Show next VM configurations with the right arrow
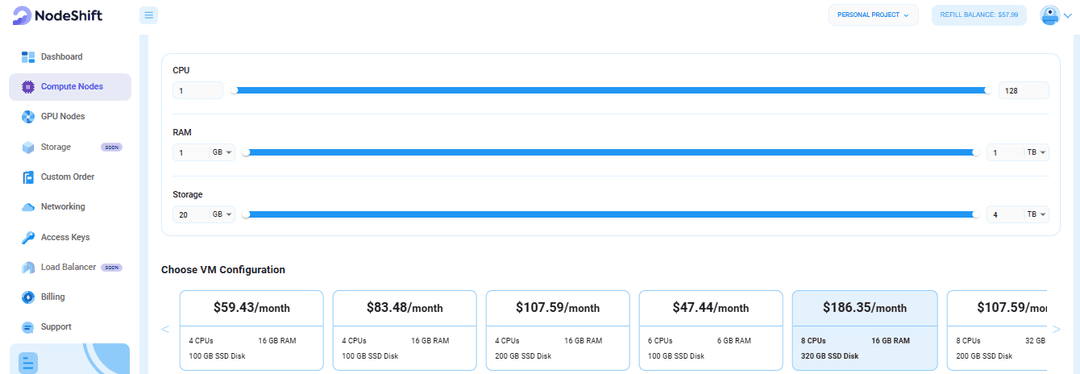The image size is (1080, 374). coord(1056,329)
